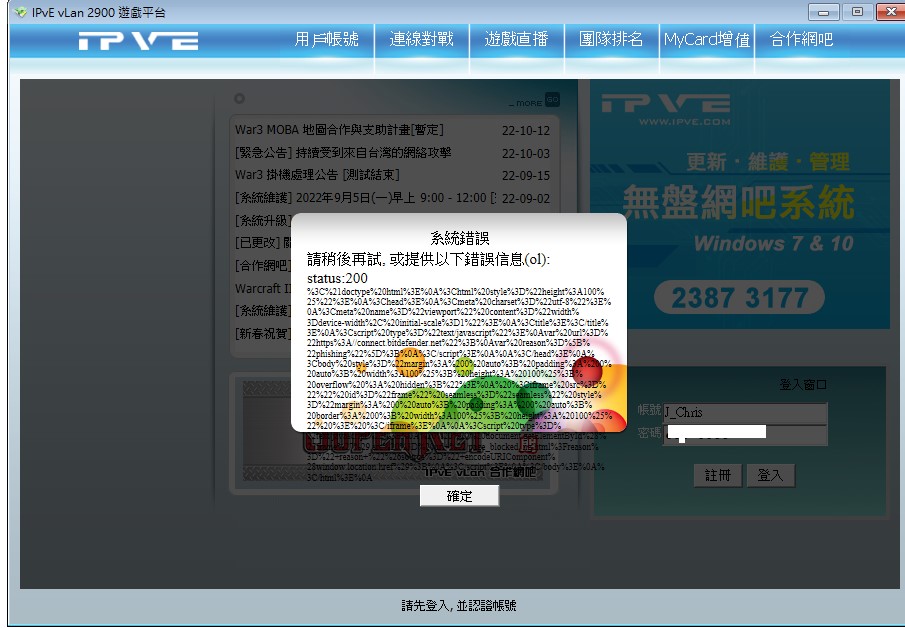Image resolution: width=905 pixels, height=628 pixels.
Task: Open news 'War3 MOBA 地圖合作與支助計畫[暫定]'
Action: tap(339, 130)
